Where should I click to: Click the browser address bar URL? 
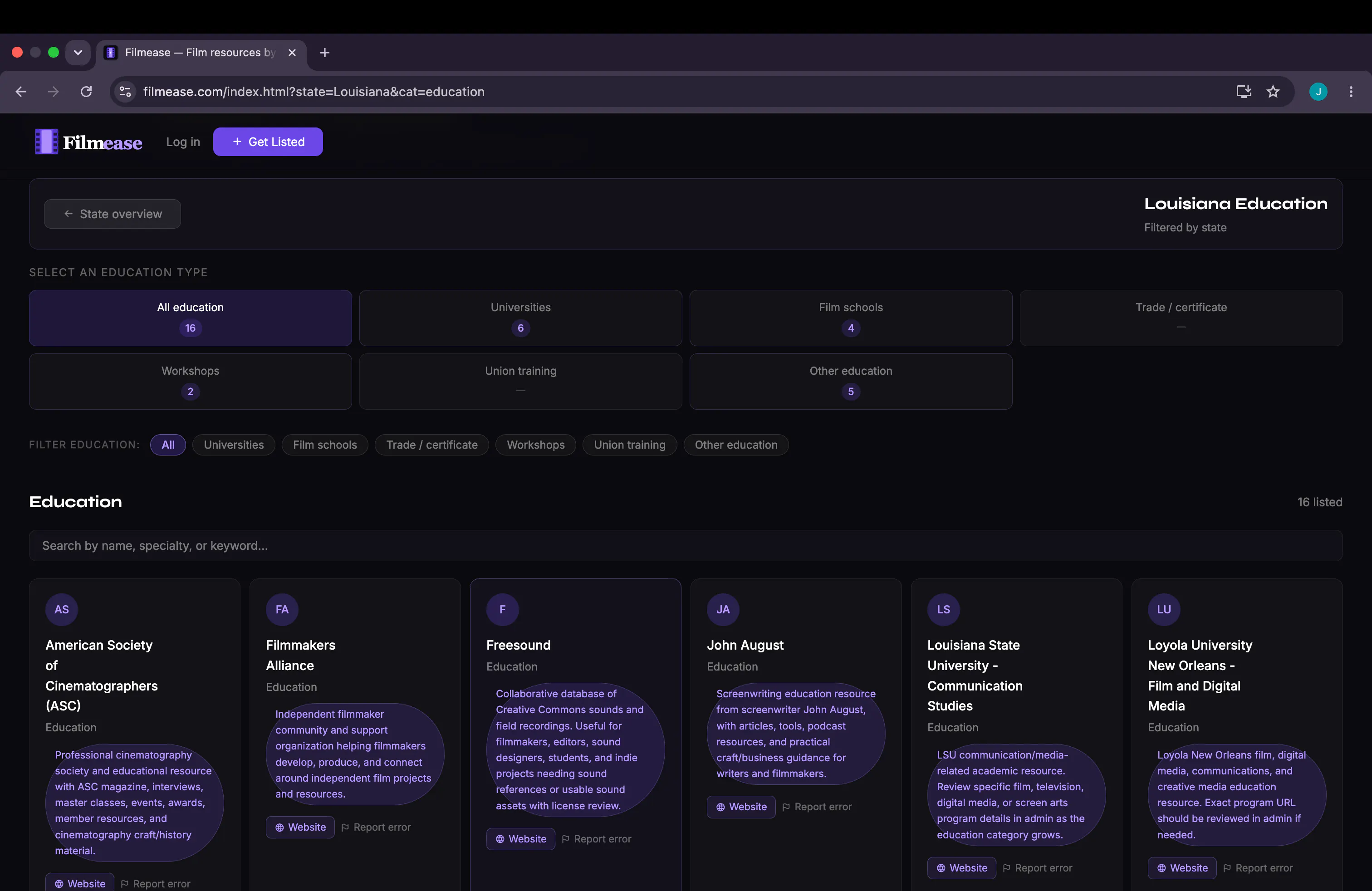(314, 92)
